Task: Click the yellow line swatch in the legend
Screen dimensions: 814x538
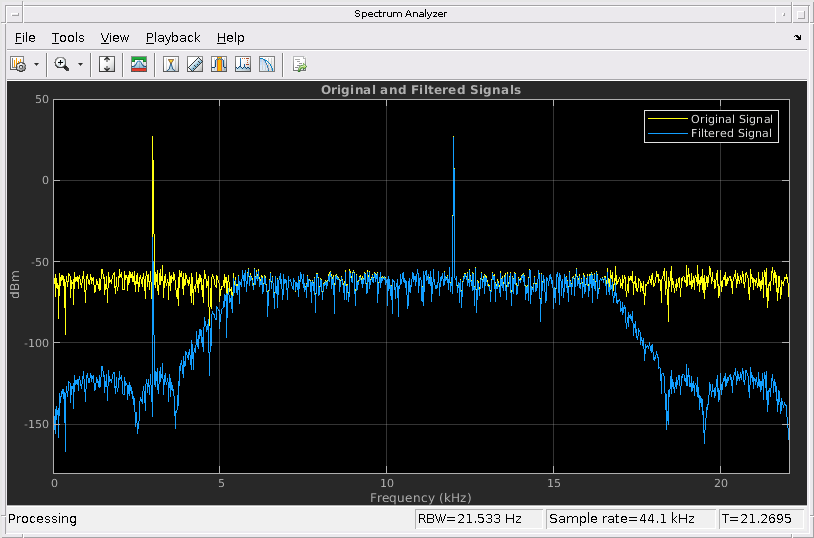Action: 667,119
